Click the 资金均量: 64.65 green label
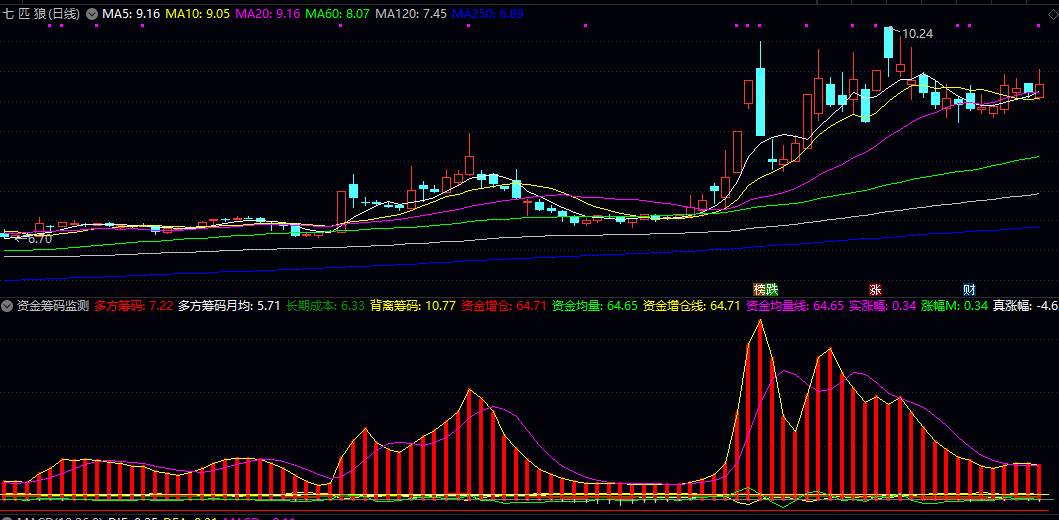This screenshot has height=520, width=1059. (x=594, y=306)
